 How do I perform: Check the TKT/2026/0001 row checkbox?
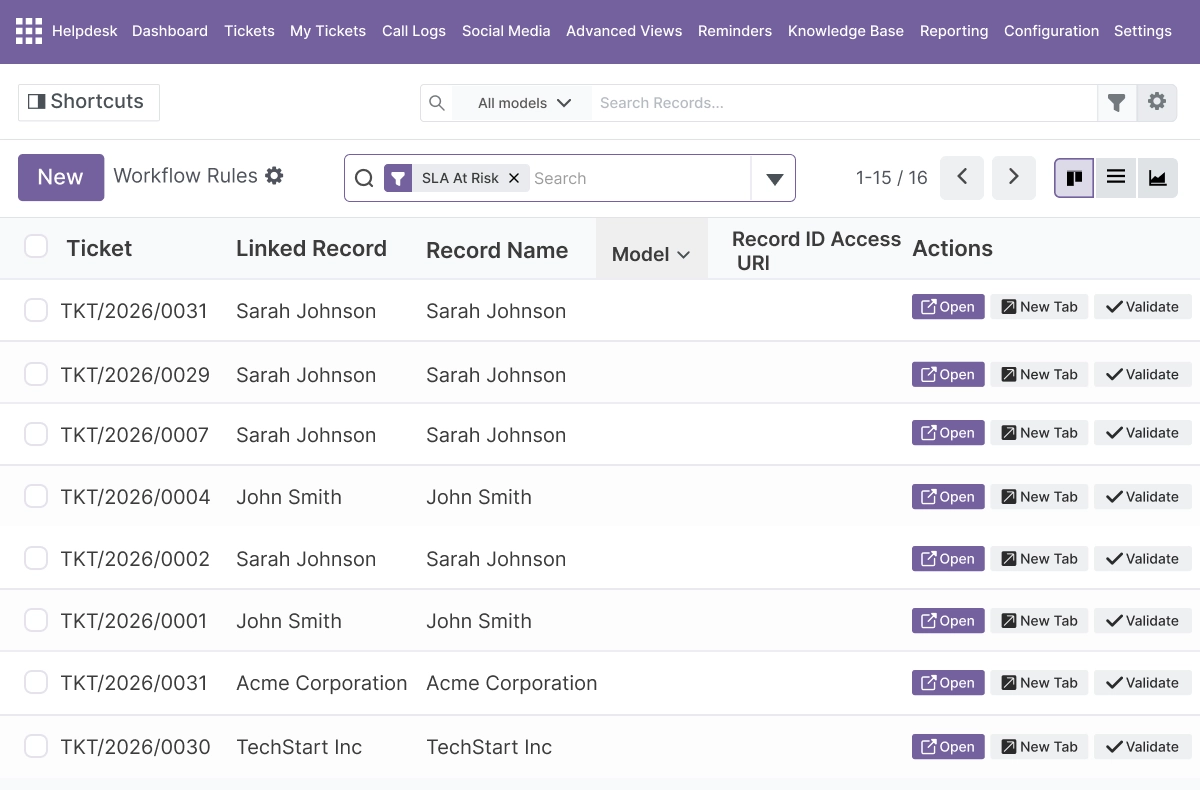pos(36,620)
